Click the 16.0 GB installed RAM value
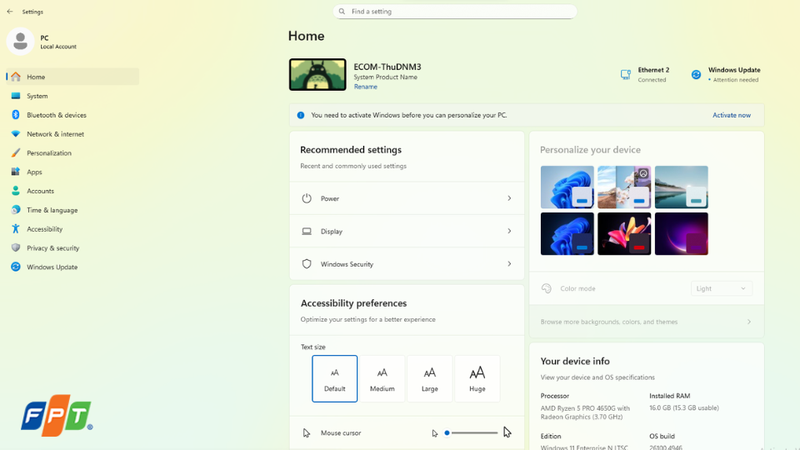The height and width of the screenshot is (450, 800). pyautogui.click(x=684, y=408)
